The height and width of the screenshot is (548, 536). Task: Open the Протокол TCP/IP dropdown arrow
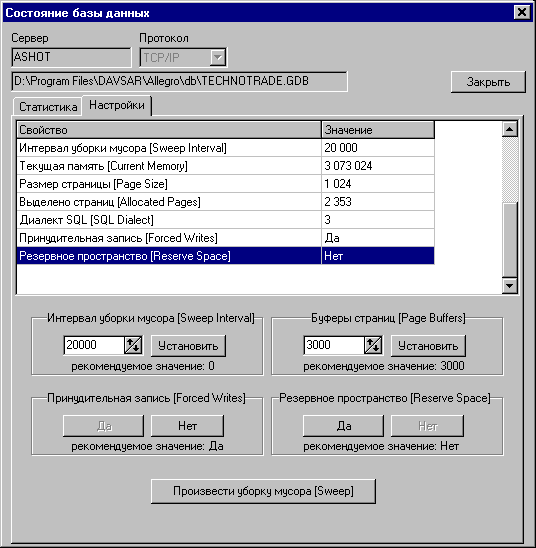tap(218, 57)
